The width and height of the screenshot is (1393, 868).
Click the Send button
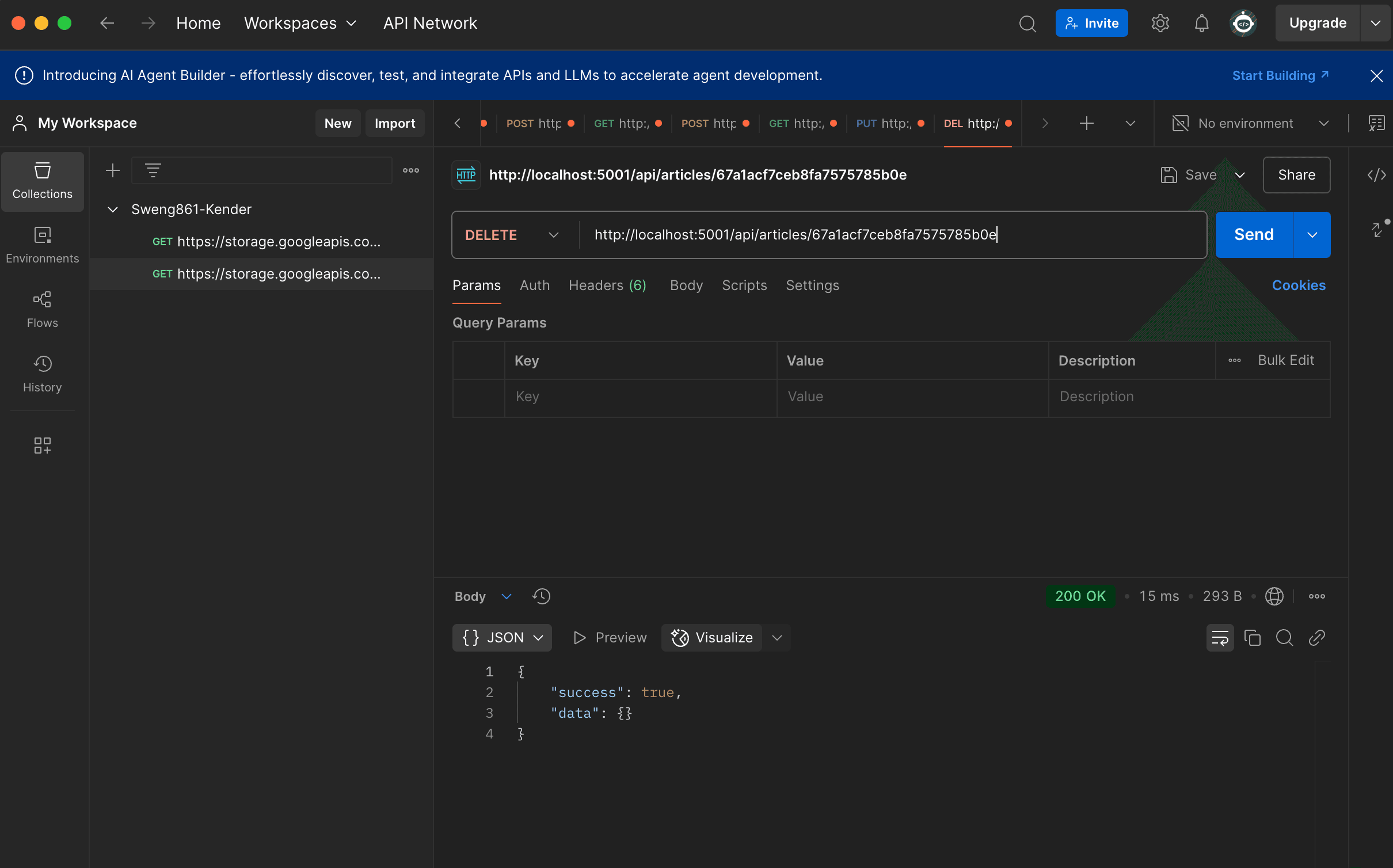pos(1254,235)
